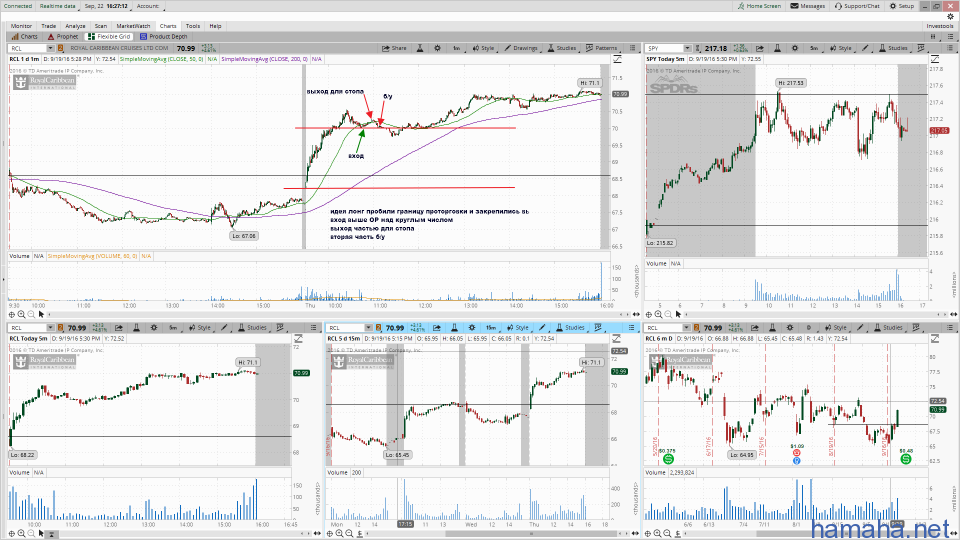This screenshot has width=960, height=540.
Task: Switch to the Monitor tab
Action: click(x=21, y=26)
